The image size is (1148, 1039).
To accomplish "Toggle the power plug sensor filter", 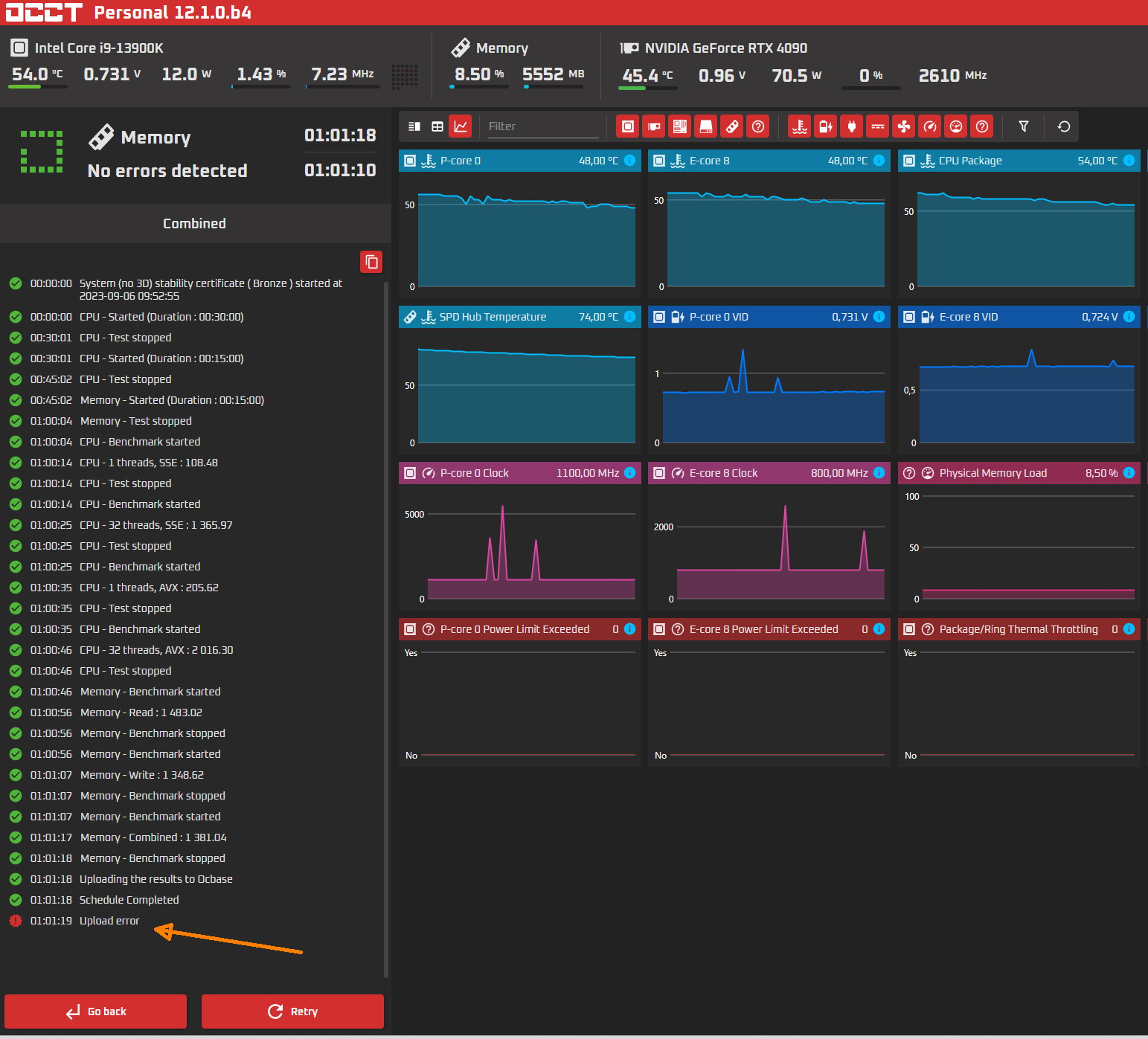I will coord(852,126).
